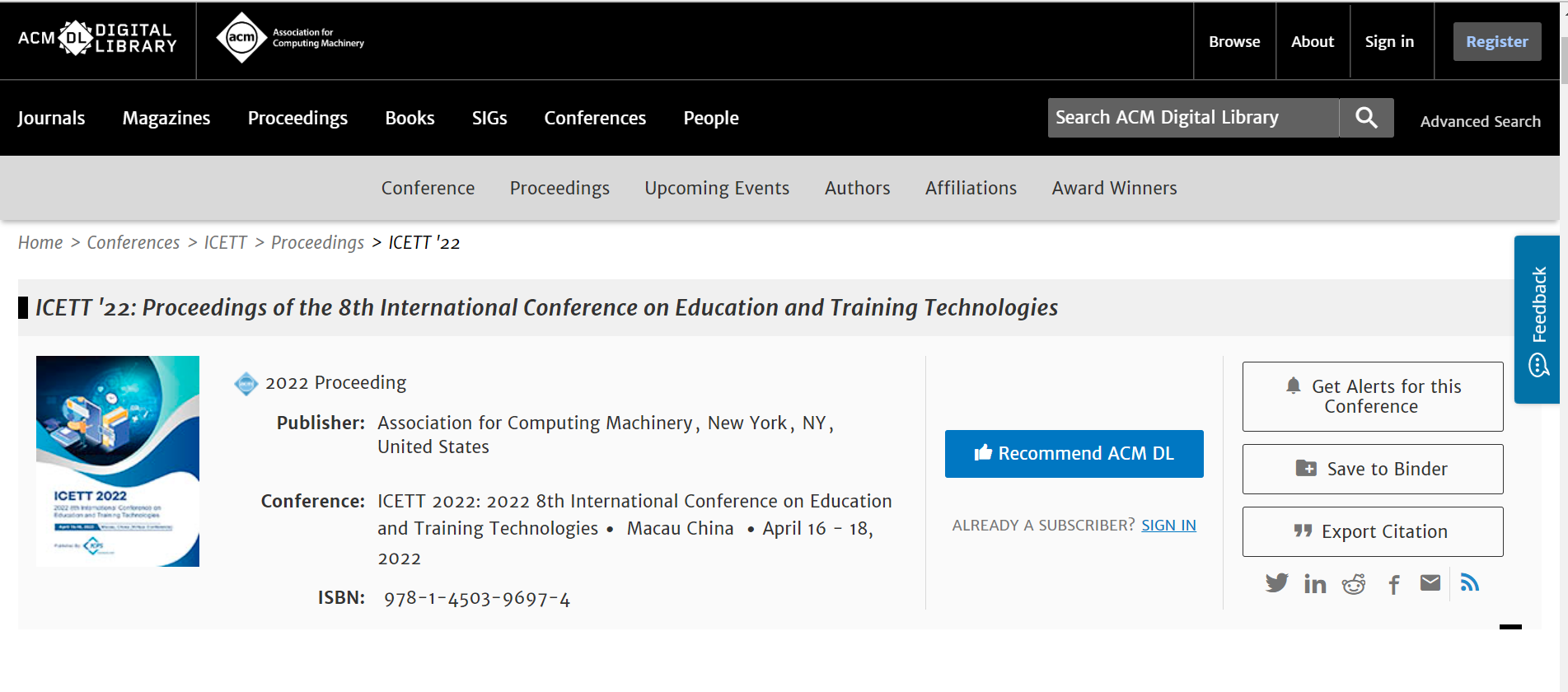The width and height of the screenshot is (1568, 692).
Task: Select the Authors tab
Action: point(857,188)
